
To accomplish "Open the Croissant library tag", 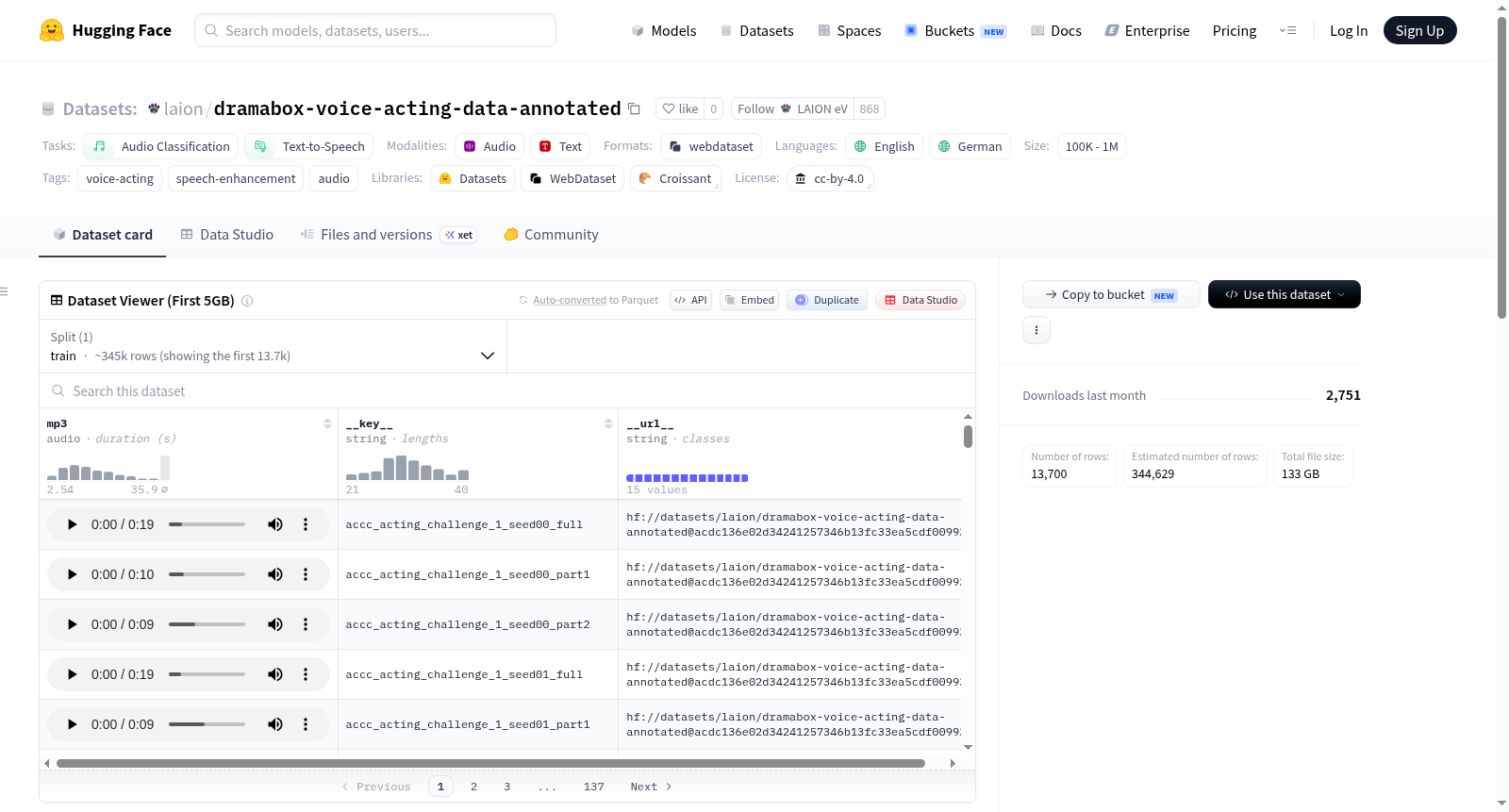I will (x=675, y=178).
